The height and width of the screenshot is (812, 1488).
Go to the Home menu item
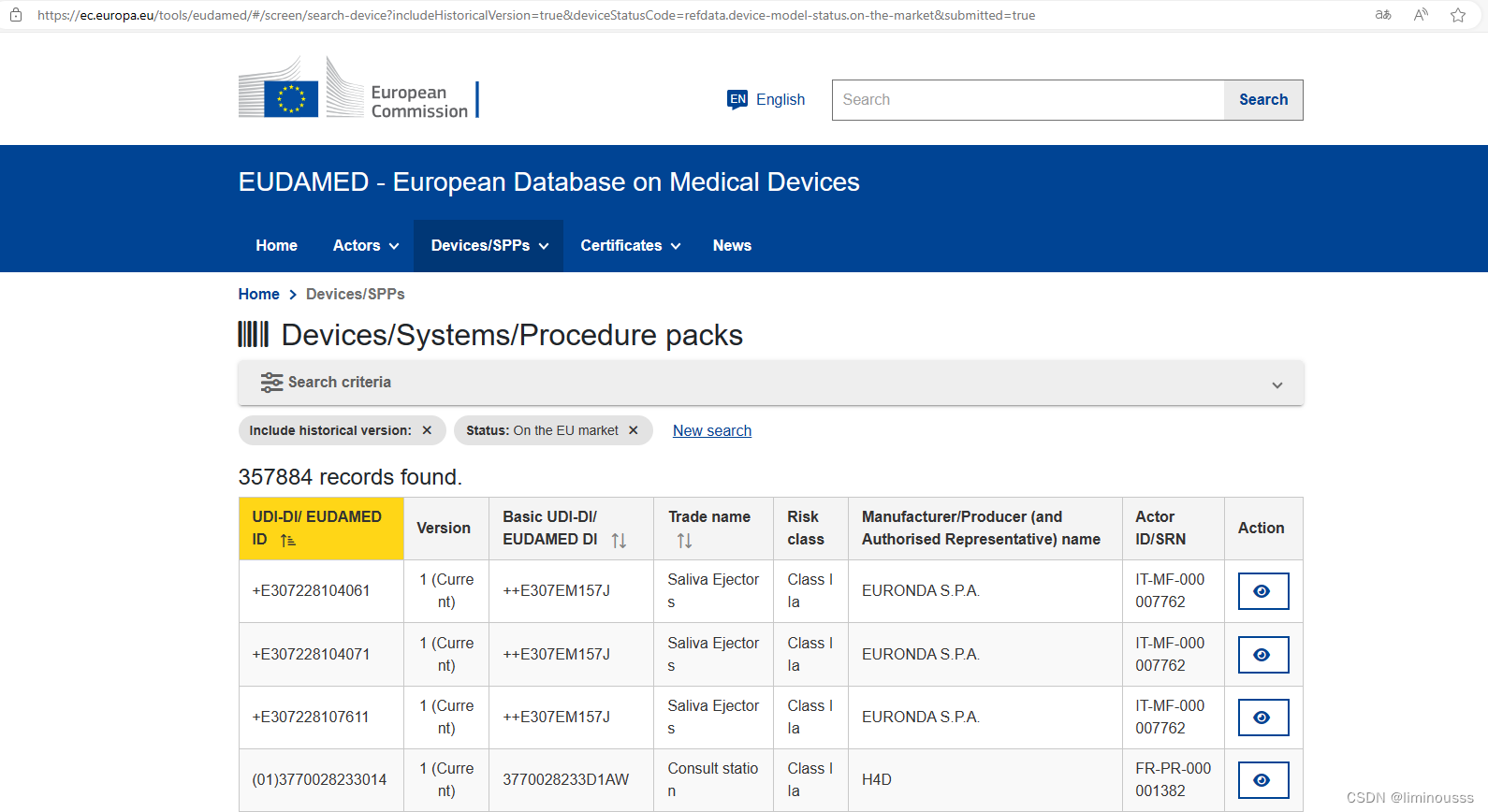point(277,246)
